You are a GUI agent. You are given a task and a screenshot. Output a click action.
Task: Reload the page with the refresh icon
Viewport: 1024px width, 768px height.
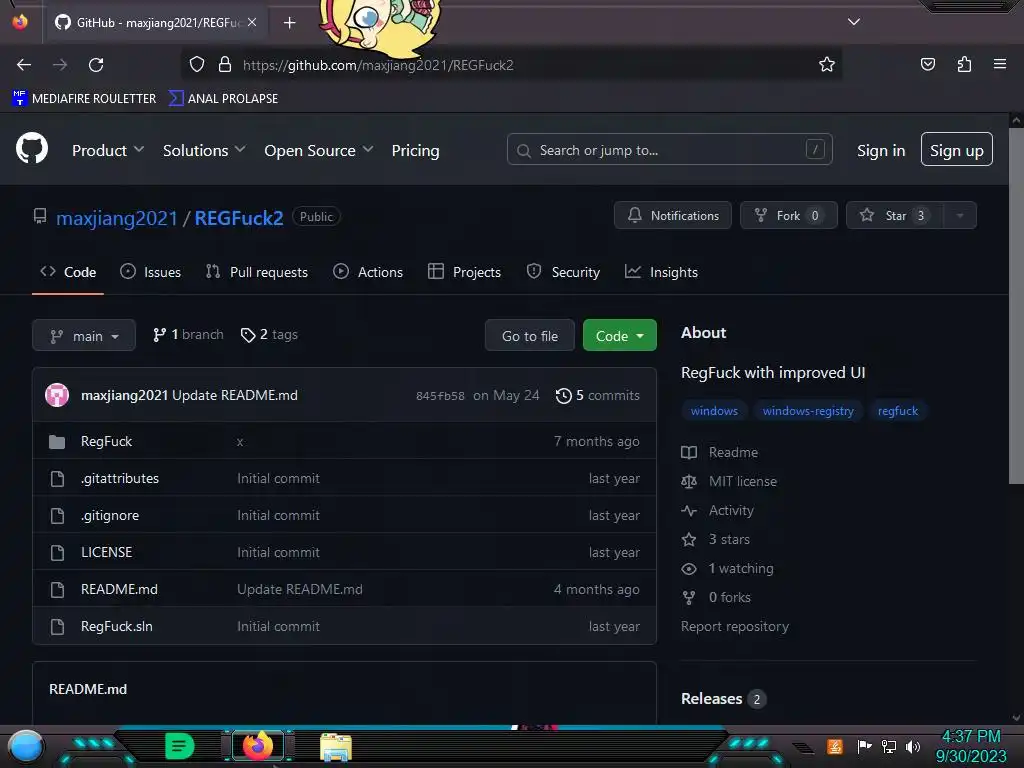coord(96,65)
